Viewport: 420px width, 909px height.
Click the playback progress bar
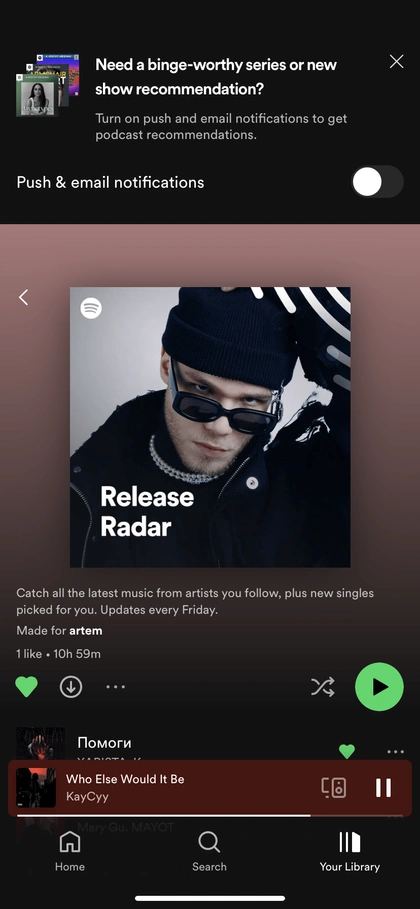210,815
